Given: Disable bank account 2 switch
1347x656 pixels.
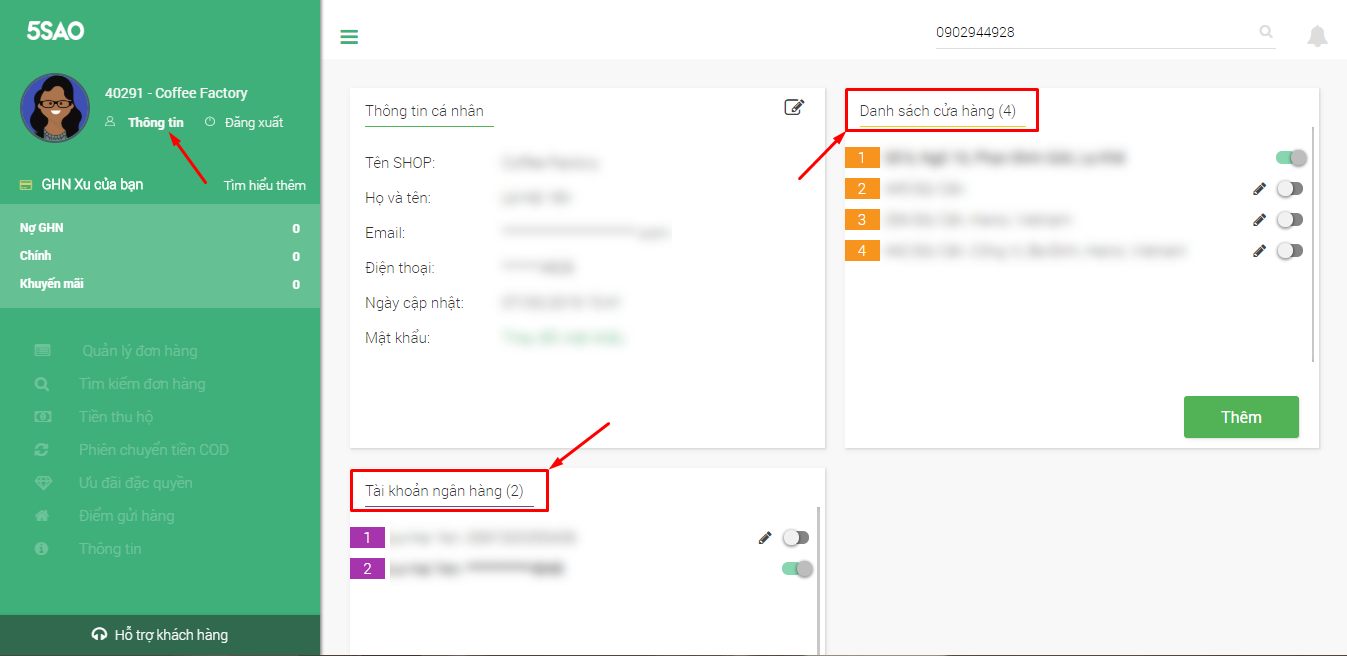Looking at the screenshot, I should (796, 569).
